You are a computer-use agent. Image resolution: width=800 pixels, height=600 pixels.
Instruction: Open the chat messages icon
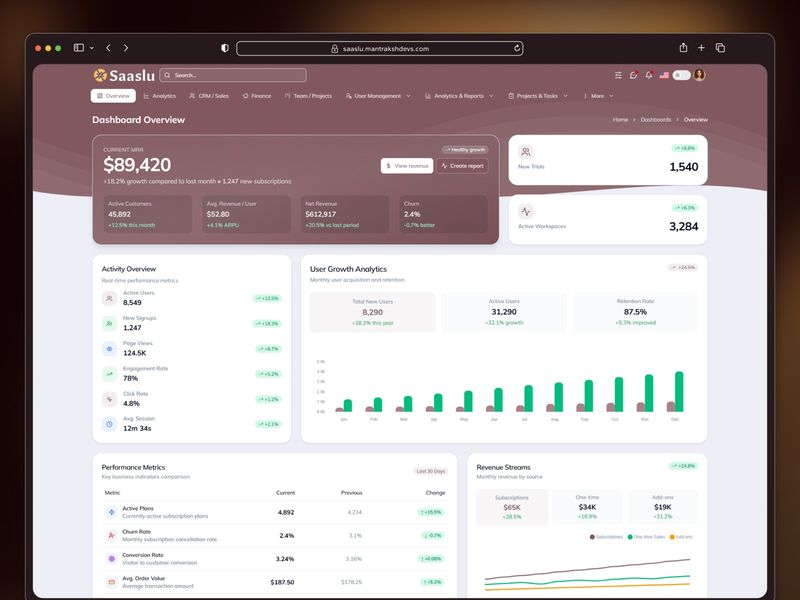pos(634,75)
